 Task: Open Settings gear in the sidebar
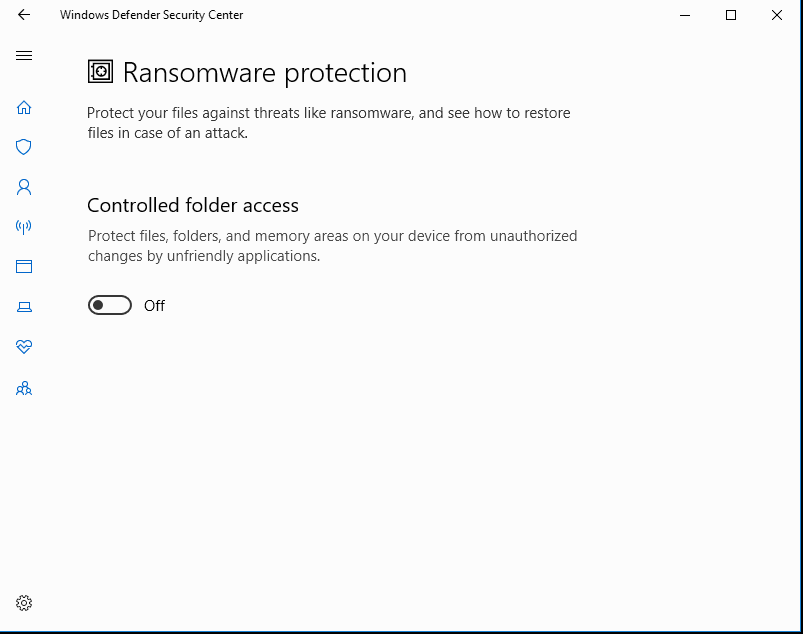24,603
